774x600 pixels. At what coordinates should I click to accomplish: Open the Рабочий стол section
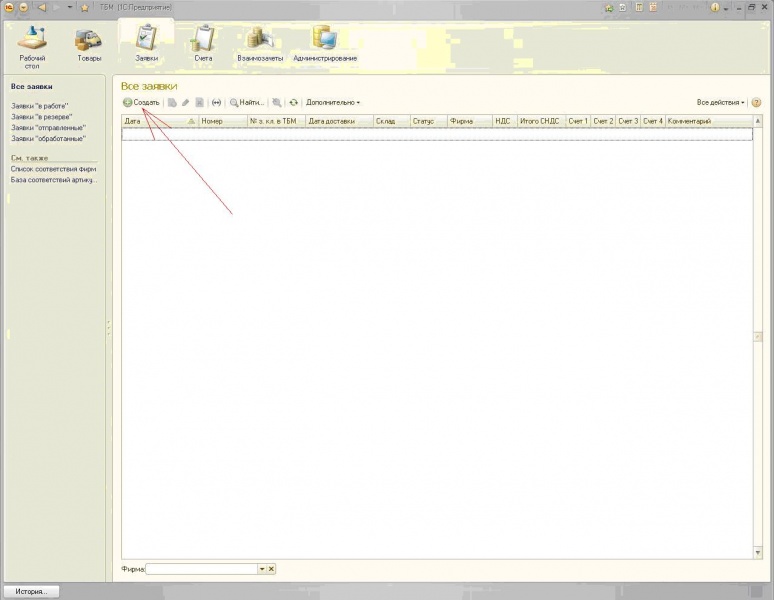[32, 47]
